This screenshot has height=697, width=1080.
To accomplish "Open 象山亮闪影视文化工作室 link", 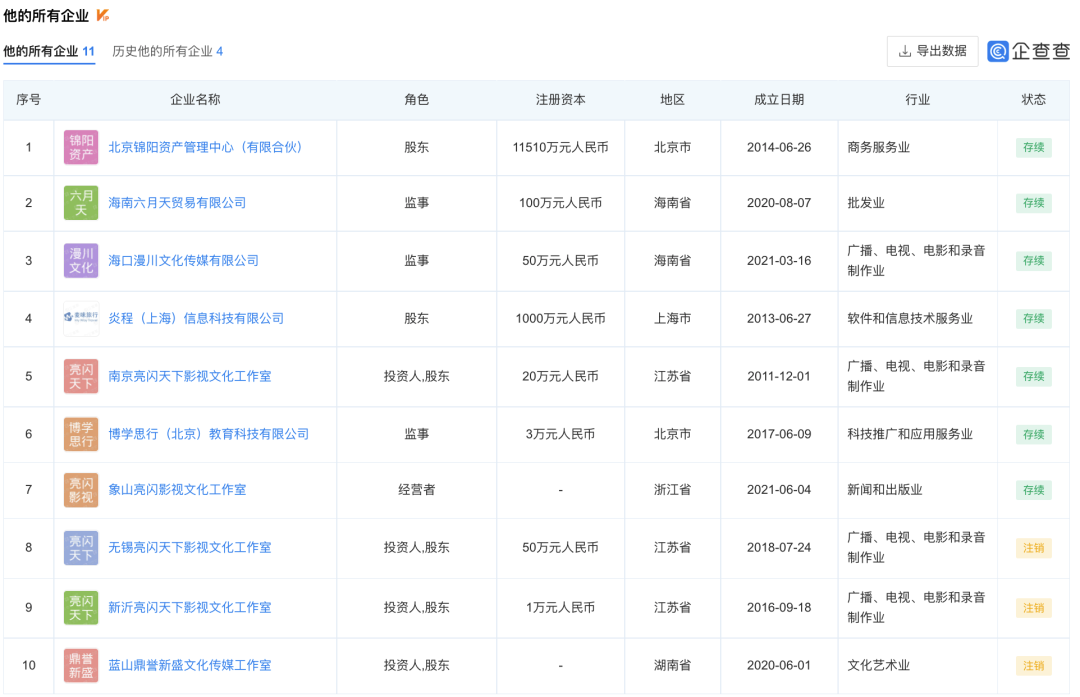I will click(x=177, y=490).
